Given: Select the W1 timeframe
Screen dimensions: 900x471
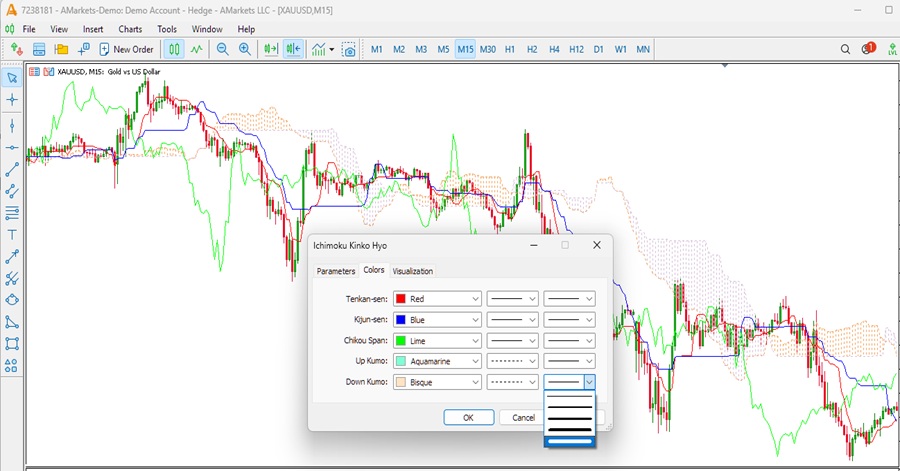Looking at the screenshot, I should (x=620, y=49).
